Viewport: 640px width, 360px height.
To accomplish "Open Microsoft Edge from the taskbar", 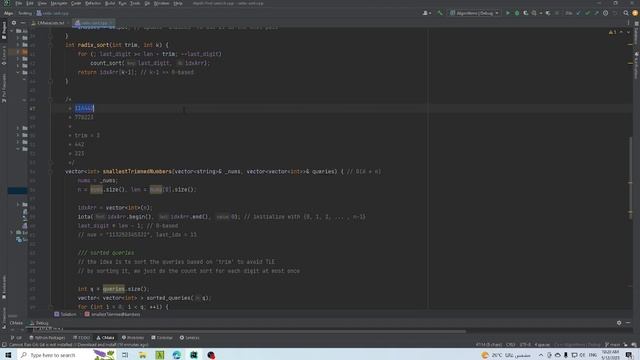I will click(x=176, y=355).
